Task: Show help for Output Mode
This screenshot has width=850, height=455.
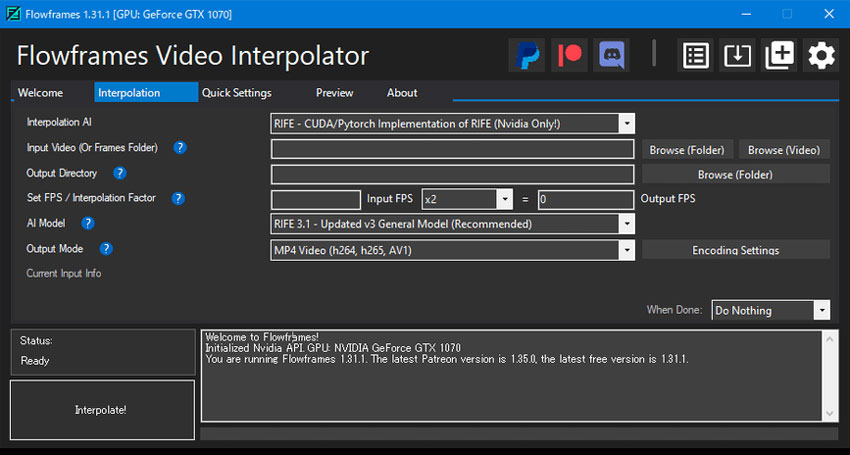Action: [106, 249]
